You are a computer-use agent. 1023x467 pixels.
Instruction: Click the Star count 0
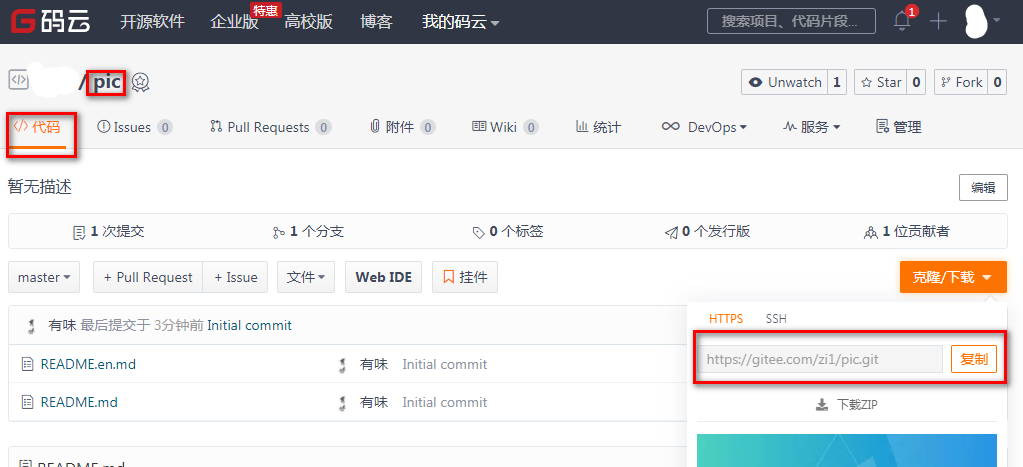[916, 82]
